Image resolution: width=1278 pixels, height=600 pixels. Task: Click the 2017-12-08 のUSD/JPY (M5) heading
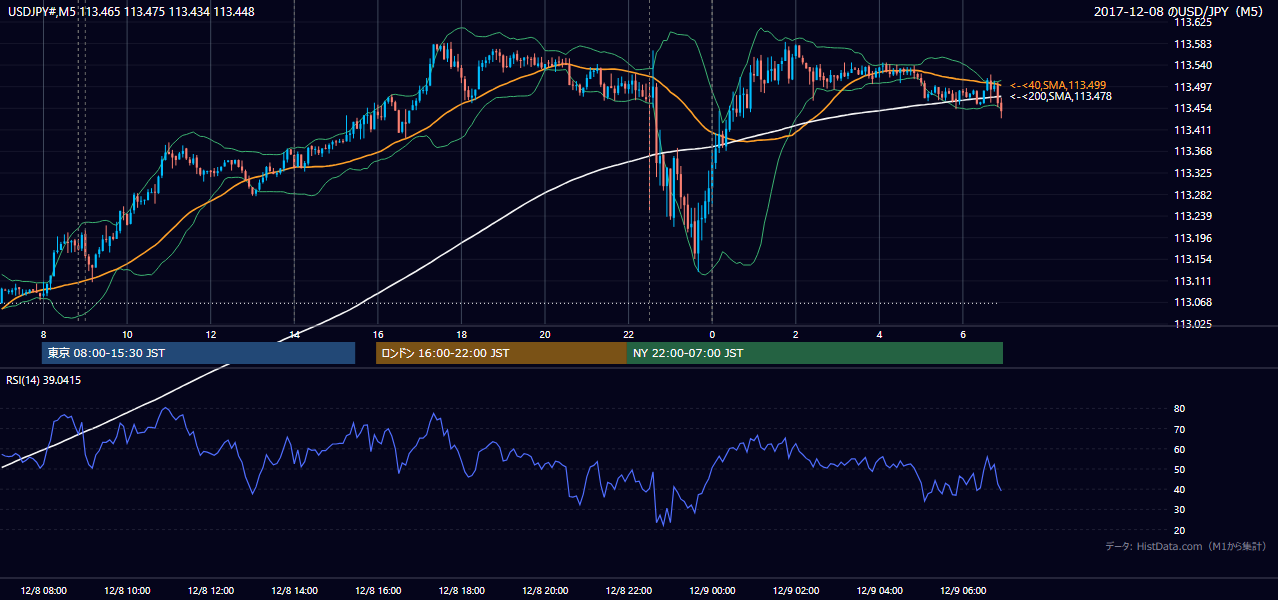tap(1181, 11)
